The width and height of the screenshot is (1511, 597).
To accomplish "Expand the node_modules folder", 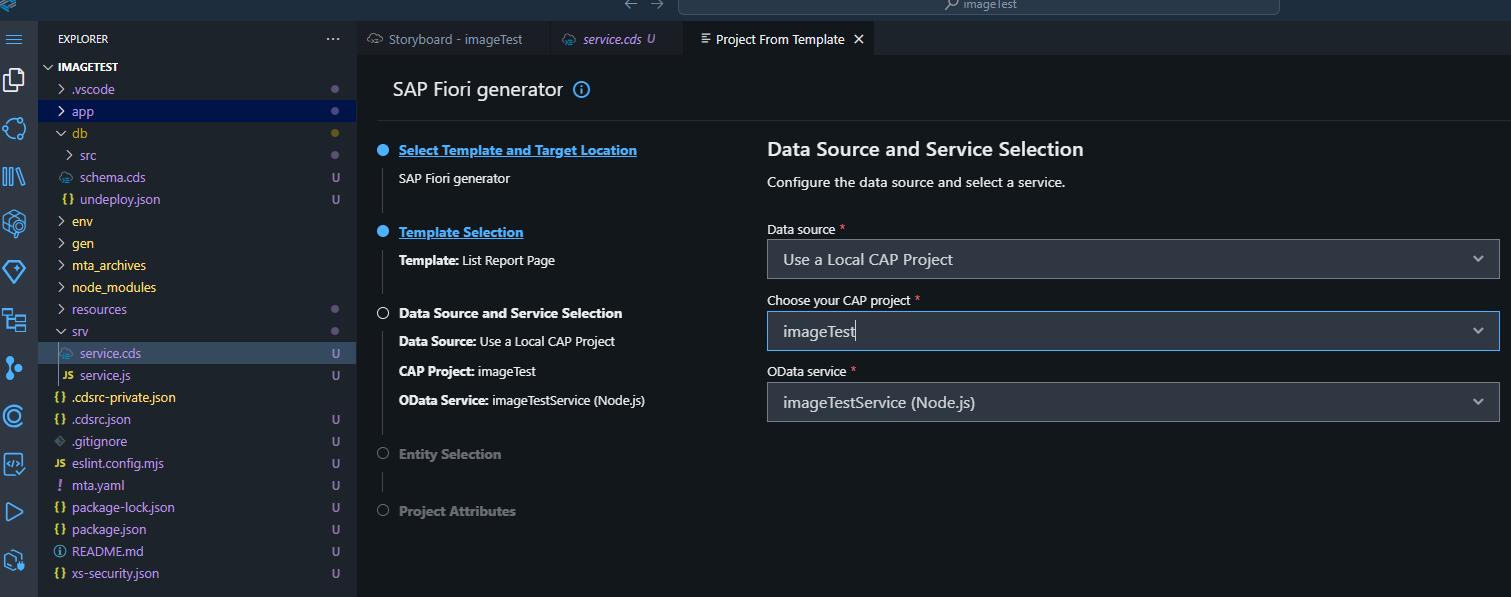I will tap(113, 287).
